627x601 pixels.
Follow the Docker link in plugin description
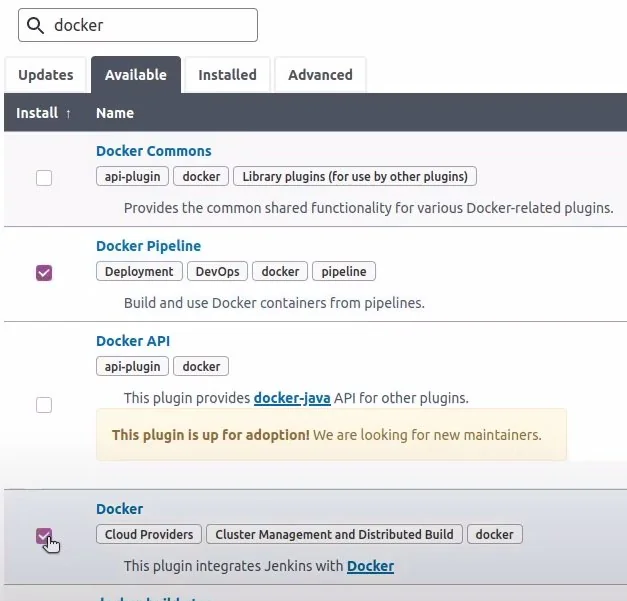tap(370, 566)
